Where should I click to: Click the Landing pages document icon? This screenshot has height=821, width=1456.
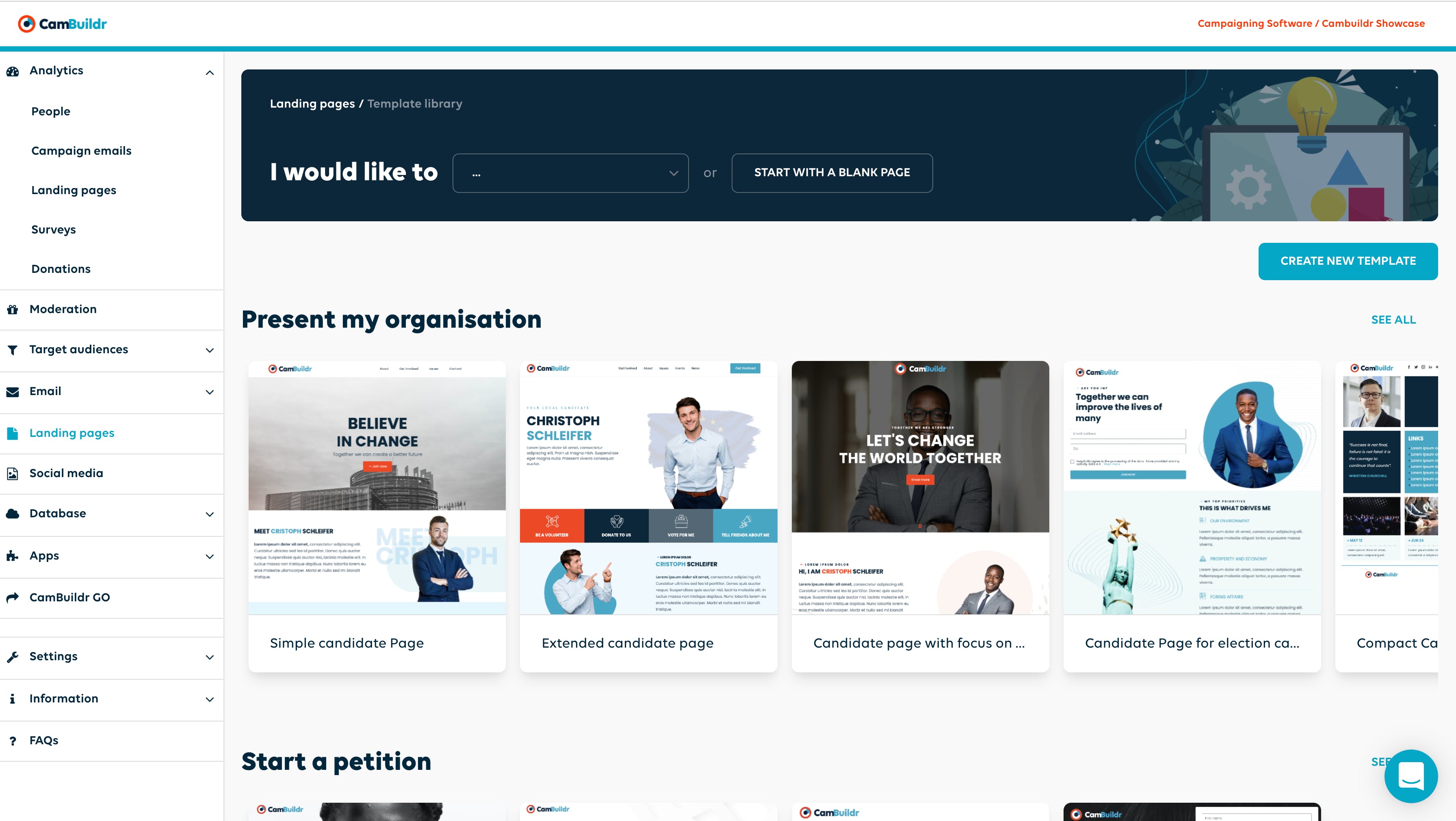[x=13, y=433]
